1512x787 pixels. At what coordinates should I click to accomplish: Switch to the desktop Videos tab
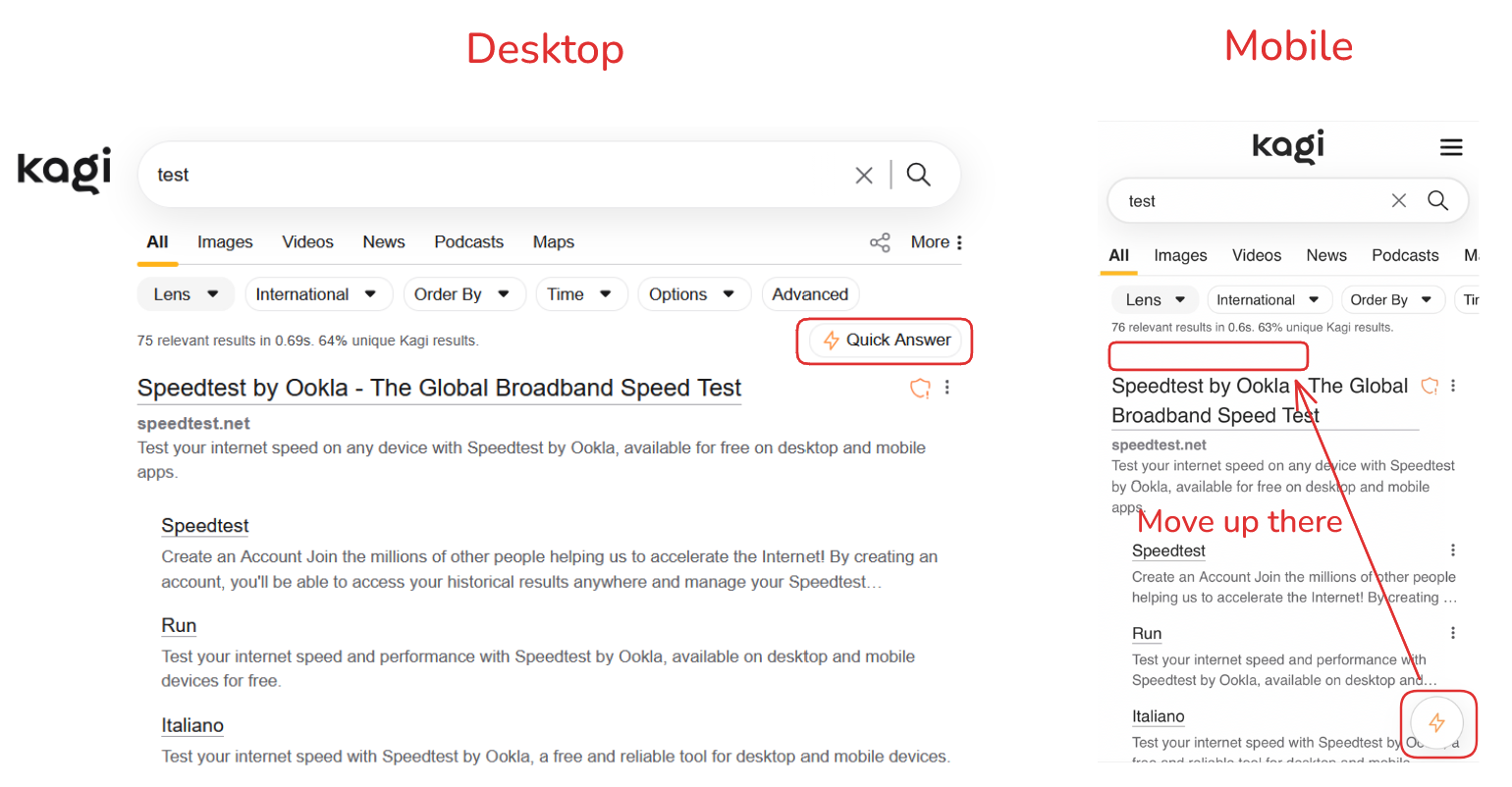307,242
